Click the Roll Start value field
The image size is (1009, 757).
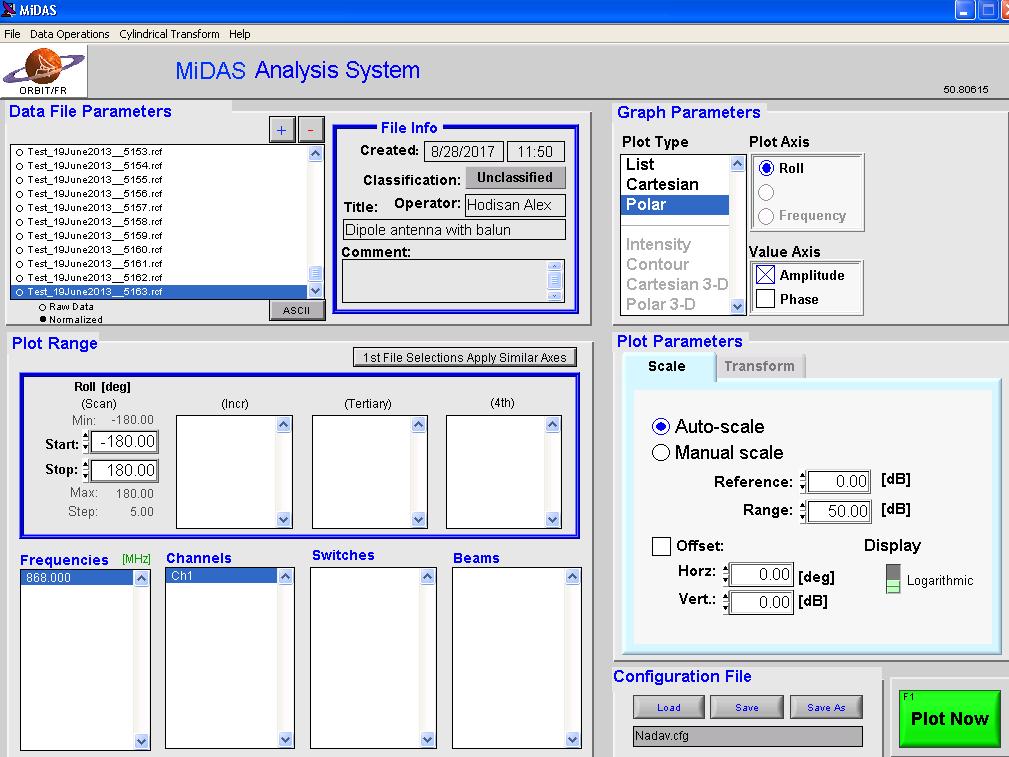[x=124, y=442]
